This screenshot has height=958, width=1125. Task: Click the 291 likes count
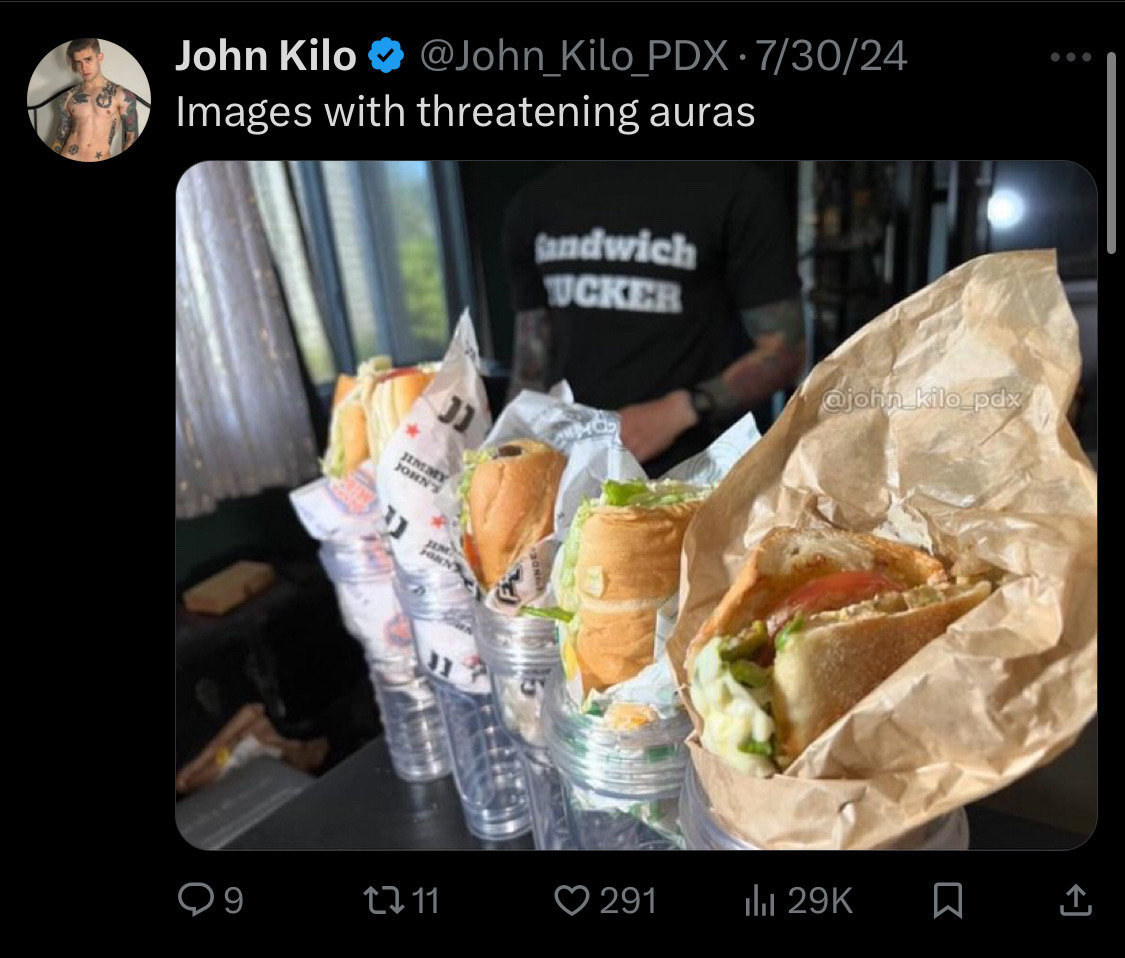pos(628,900)
